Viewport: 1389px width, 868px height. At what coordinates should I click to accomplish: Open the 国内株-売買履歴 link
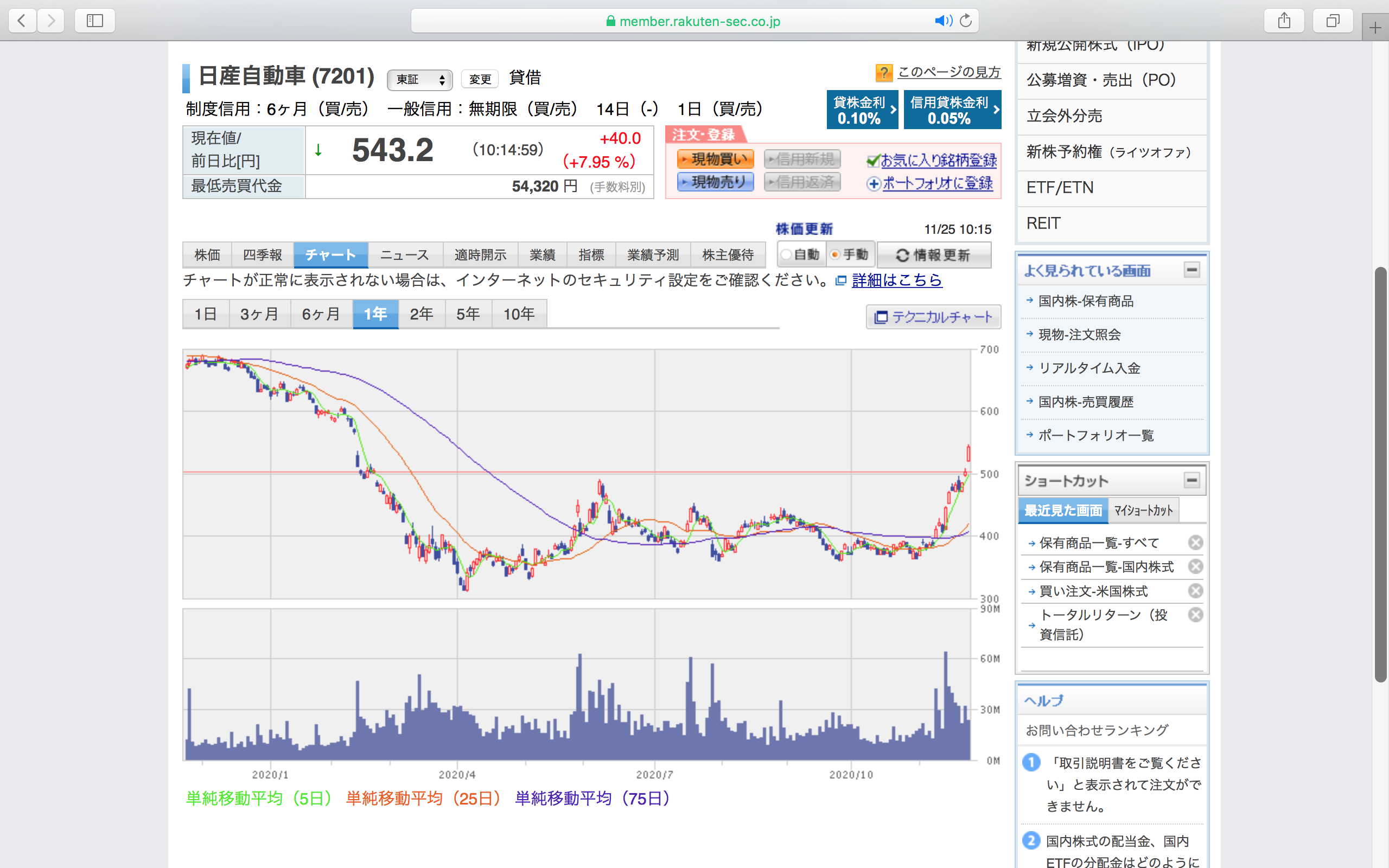(x=1086, y=402)
